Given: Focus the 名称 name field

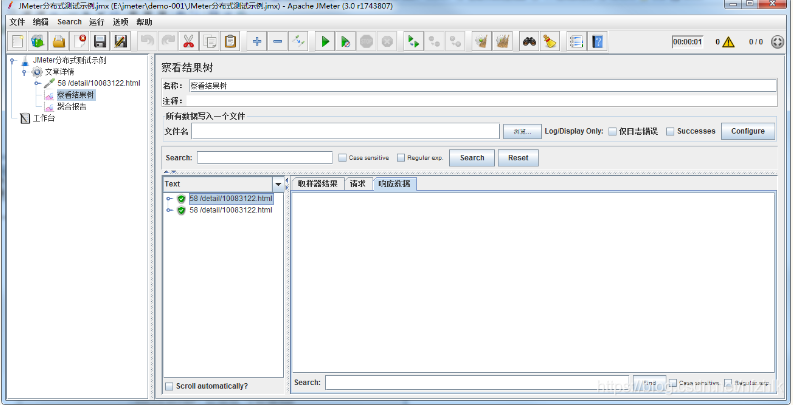Looking at the screenshot, I should (x=482, y=86).
